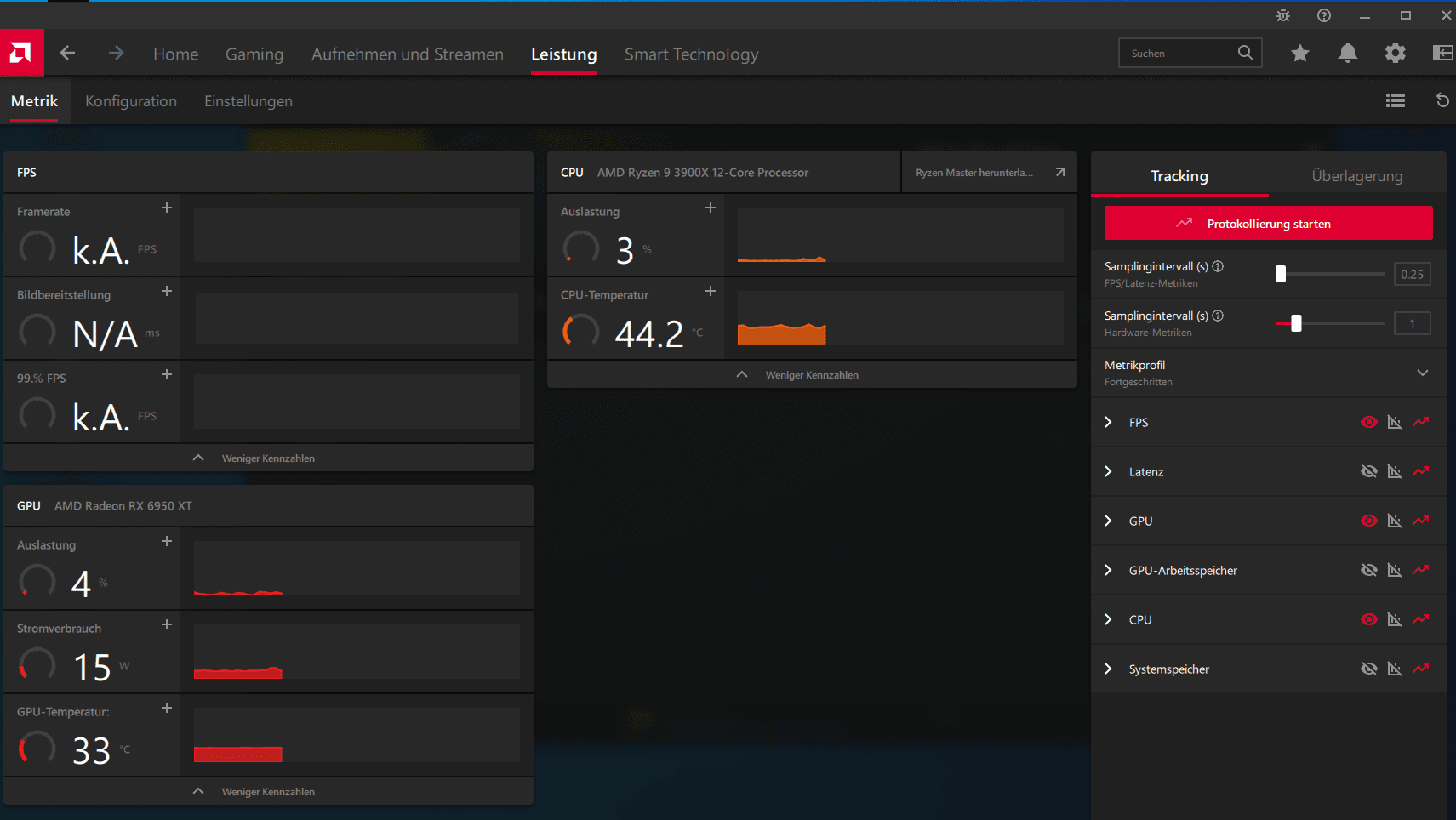Switch to the Einstellungen sub-tab

pos(248,101)
